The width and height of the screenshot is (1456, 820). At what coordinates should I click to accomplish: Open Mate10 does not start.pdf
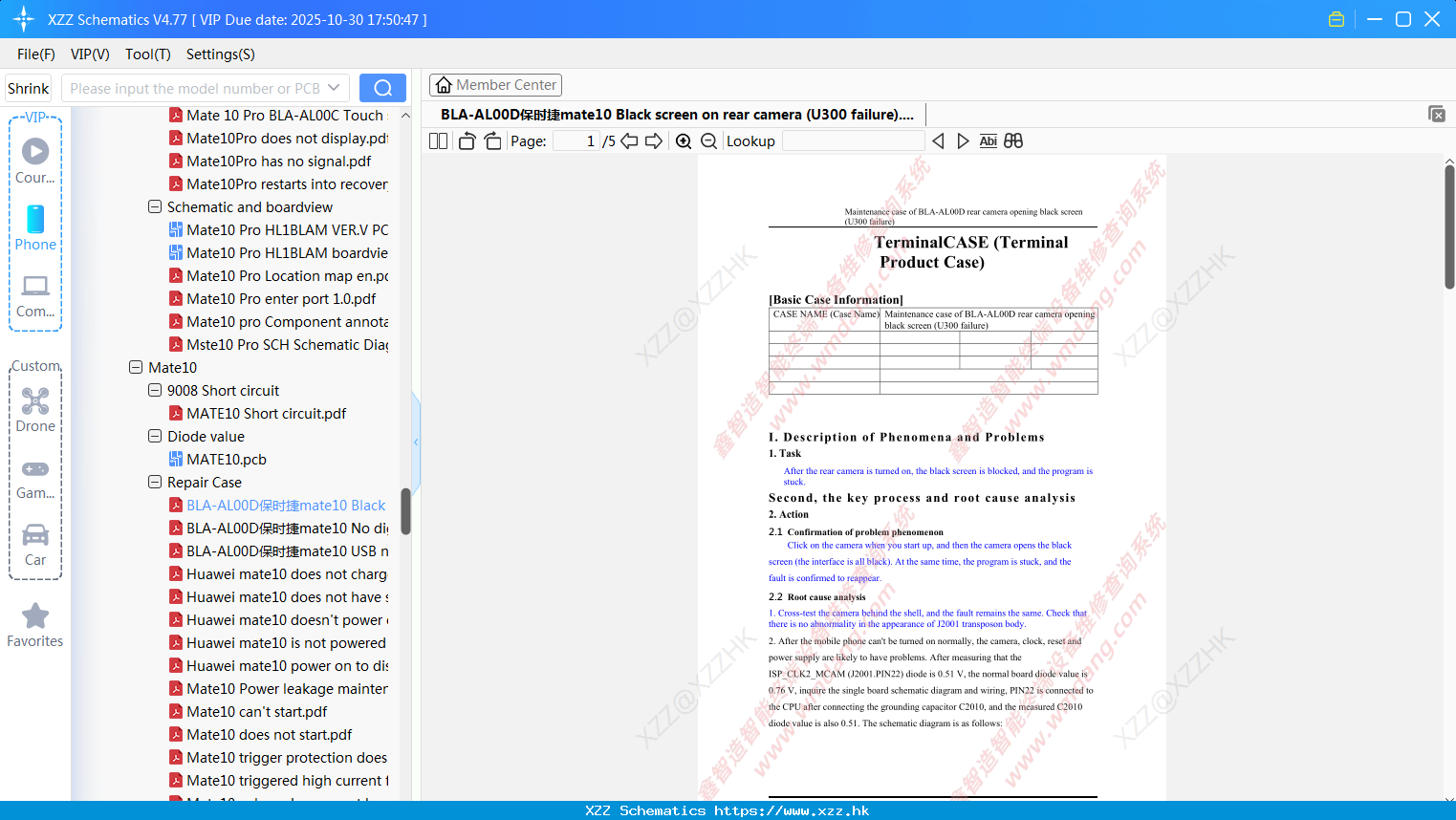(269, 734)
